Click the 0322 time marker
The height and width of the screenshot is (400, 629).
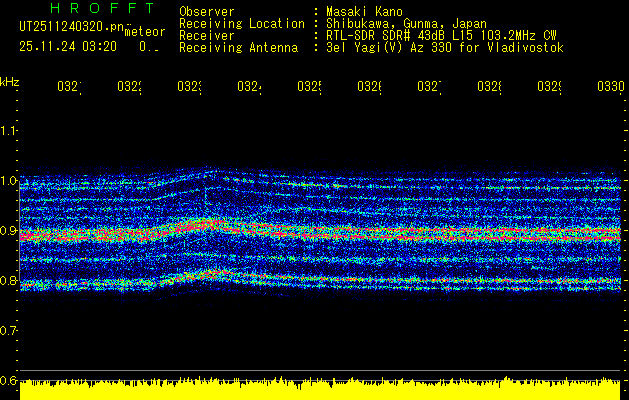(130, 87)
